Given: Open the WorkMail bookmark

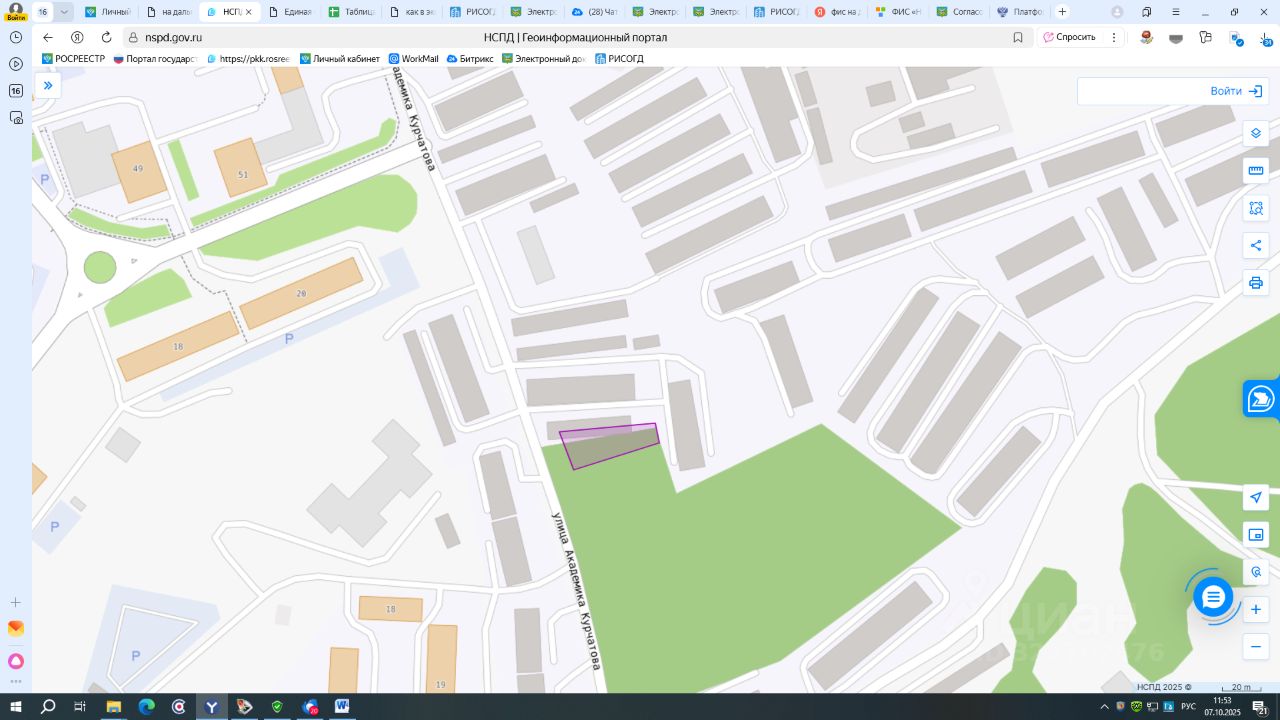Looking at the screenshot, I should [x=413, y=59].
